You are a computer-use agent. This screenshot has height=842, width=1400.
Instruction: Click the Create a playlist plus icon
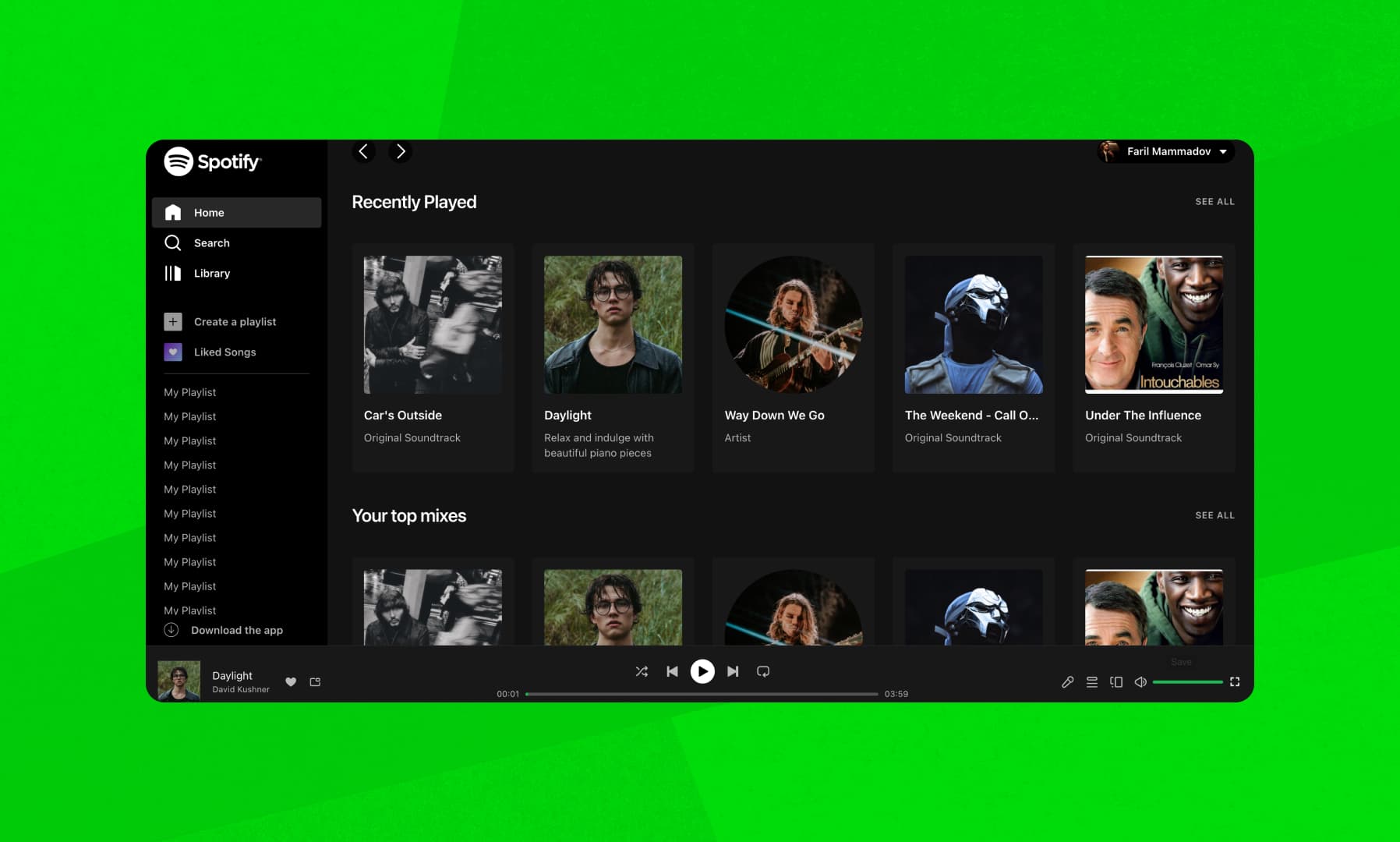(173, 321)
